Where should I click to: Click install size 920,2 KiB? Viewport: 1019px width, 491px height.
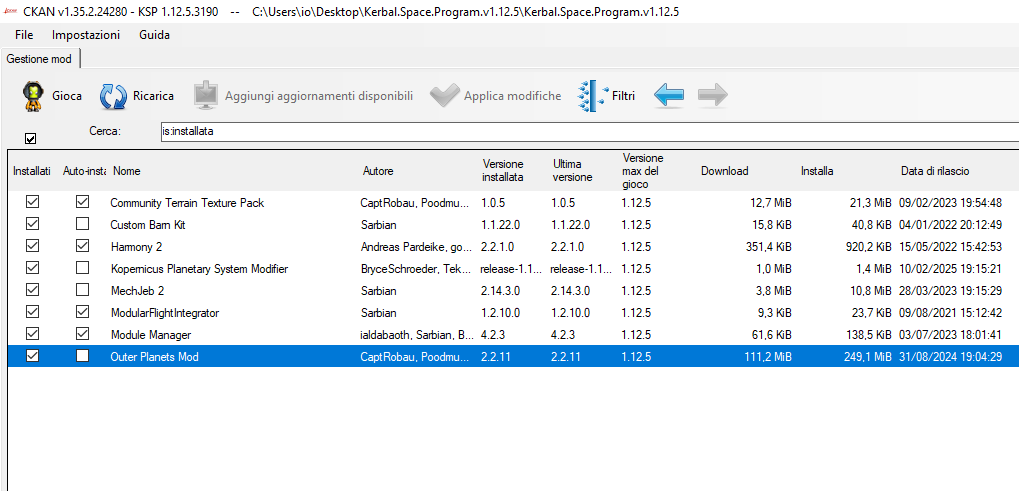tap(871, 247)
